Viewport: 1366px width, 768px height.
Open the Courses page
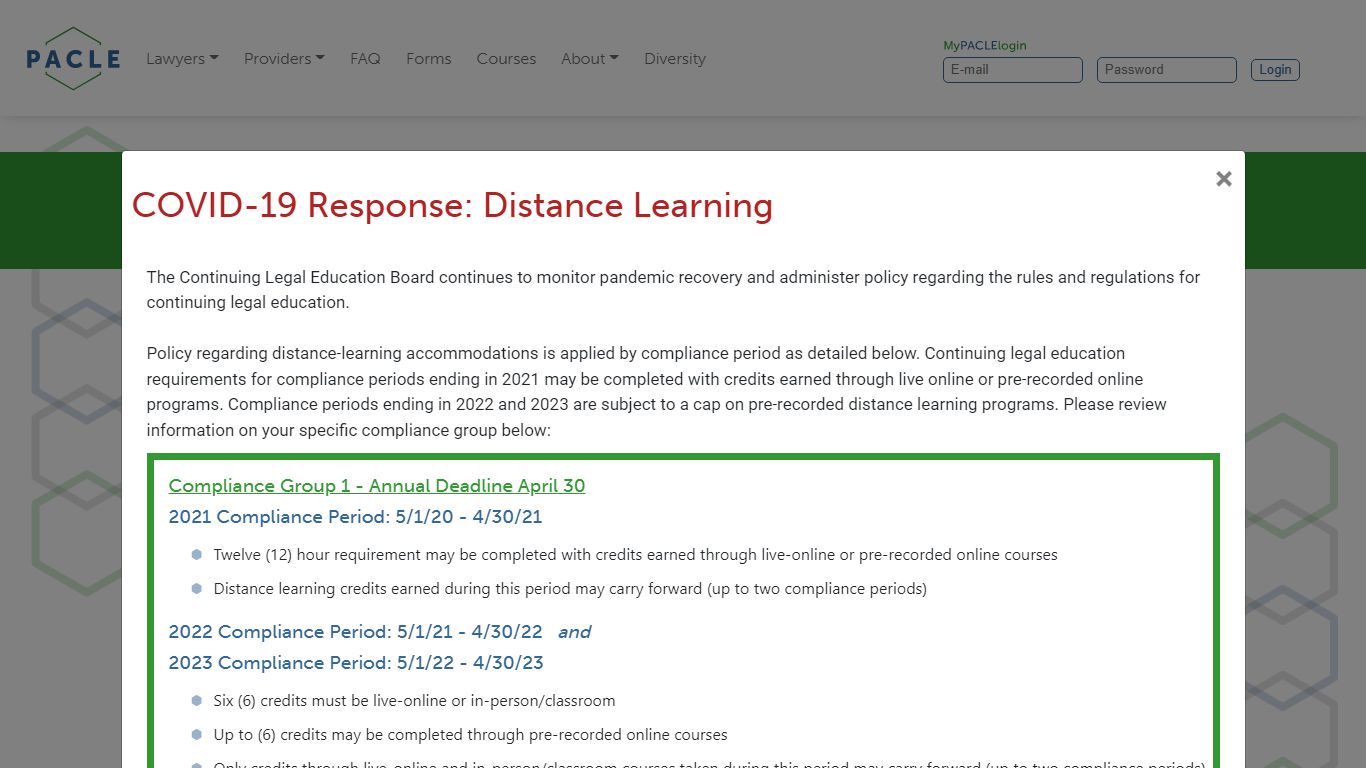506,59
